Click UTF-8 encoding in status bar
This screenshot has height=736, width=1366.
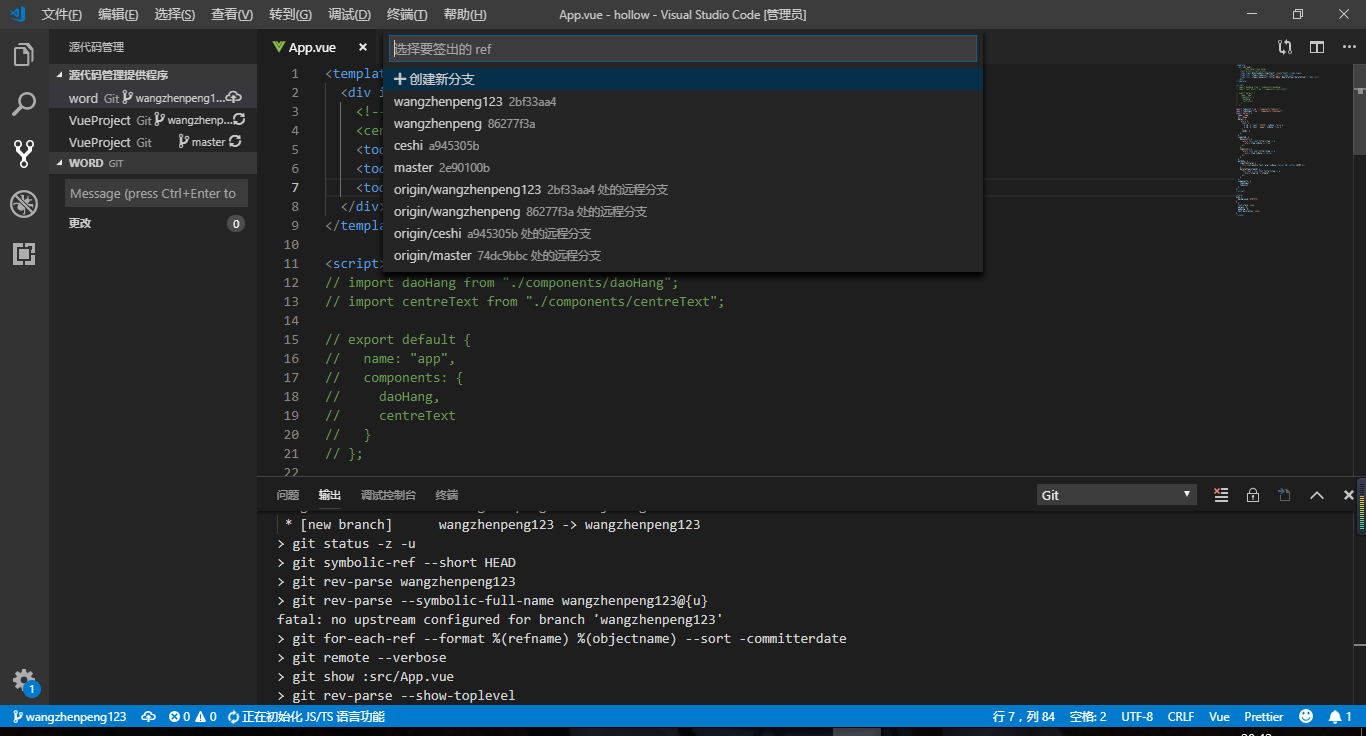(x=1137, y=716)
